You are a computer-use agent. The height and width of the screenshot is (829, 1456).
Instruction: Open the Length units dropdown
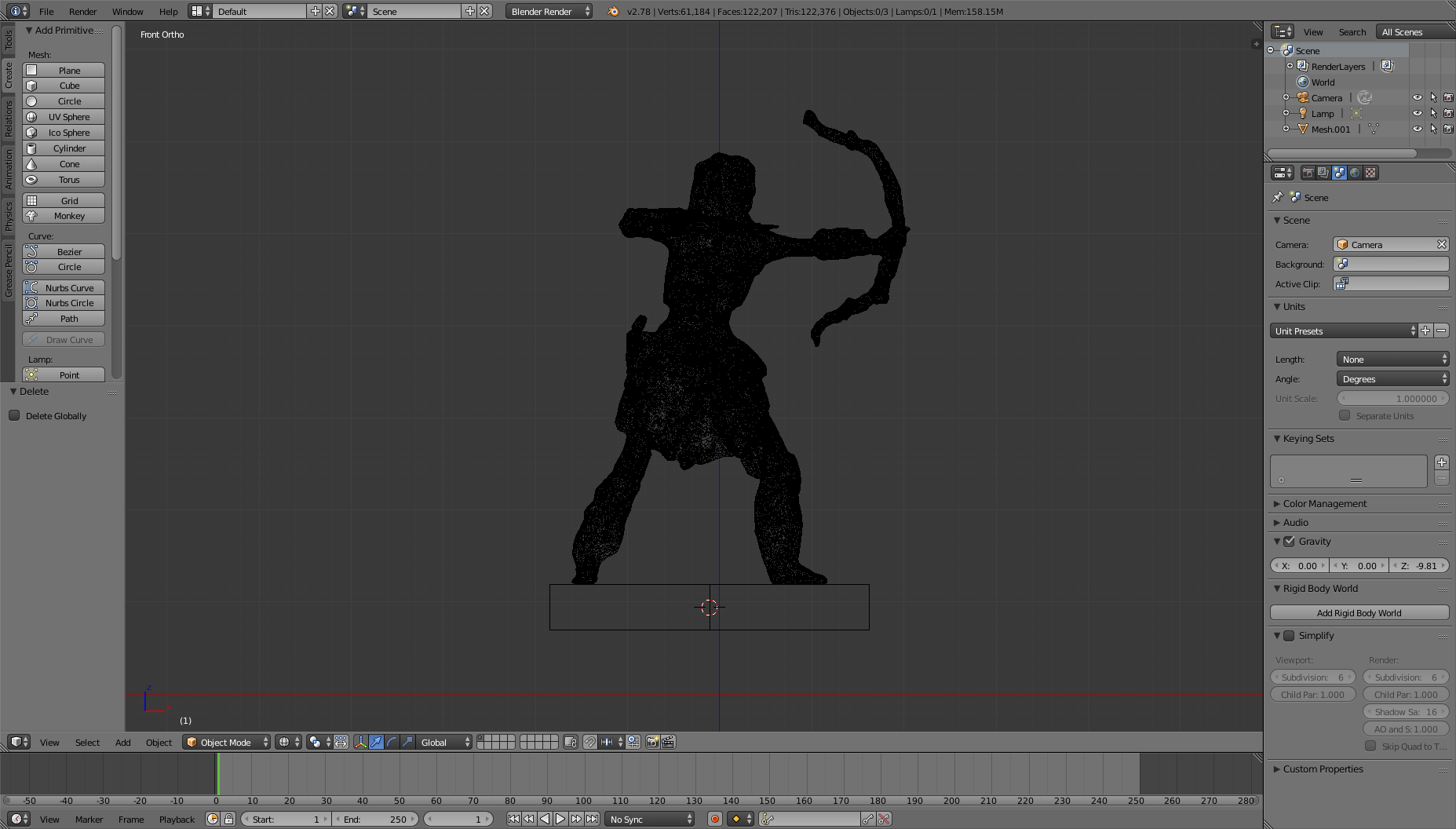[x=1392, y=359]
